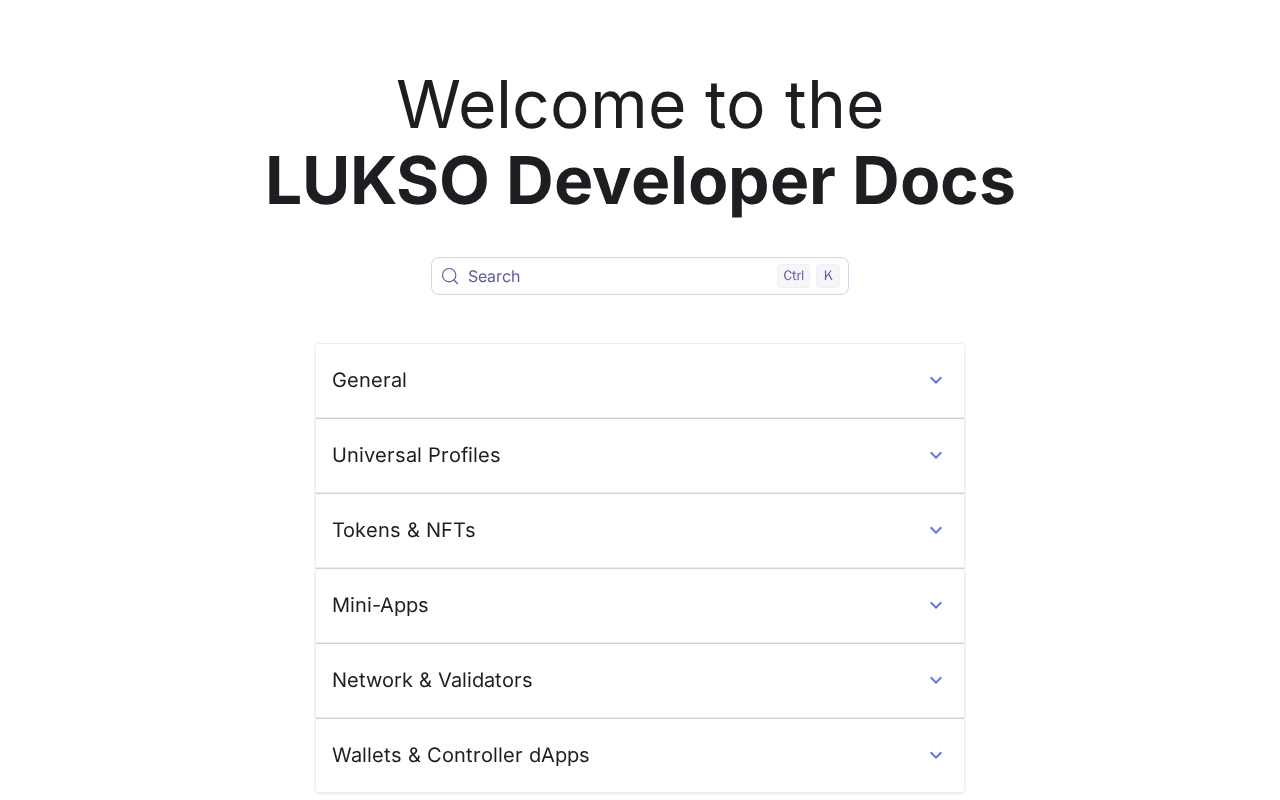This screenshot has height=800, width=1280.
Task: Expand the Universal Profiles chevron
Action: [936, 455]
